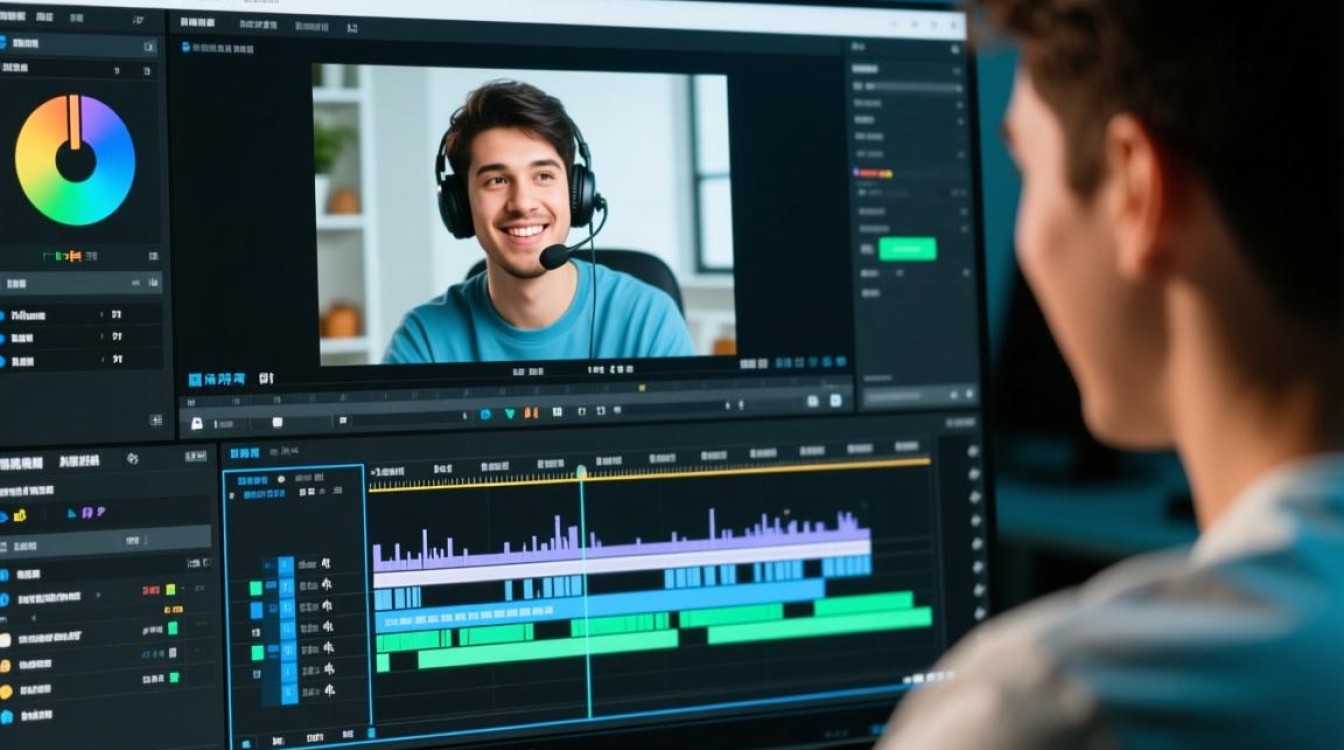Click the outlined button in the lower-left panel header
Screen dimensions: 1344x750
(x=195, y=456)
